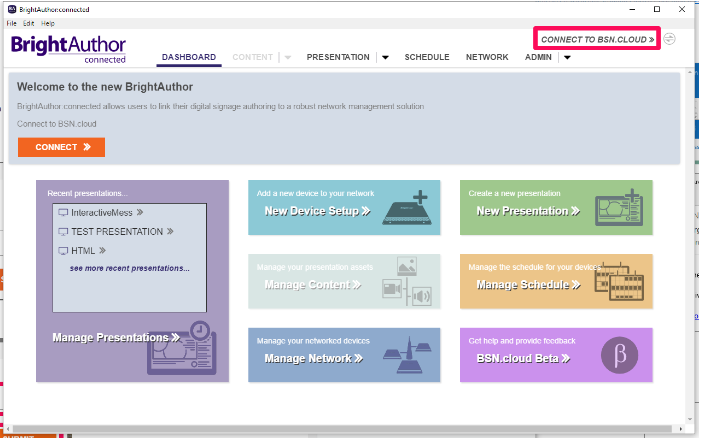Expand the Presentation tab dropdown arrow
The image size is (704, 440).
[385, 57]
